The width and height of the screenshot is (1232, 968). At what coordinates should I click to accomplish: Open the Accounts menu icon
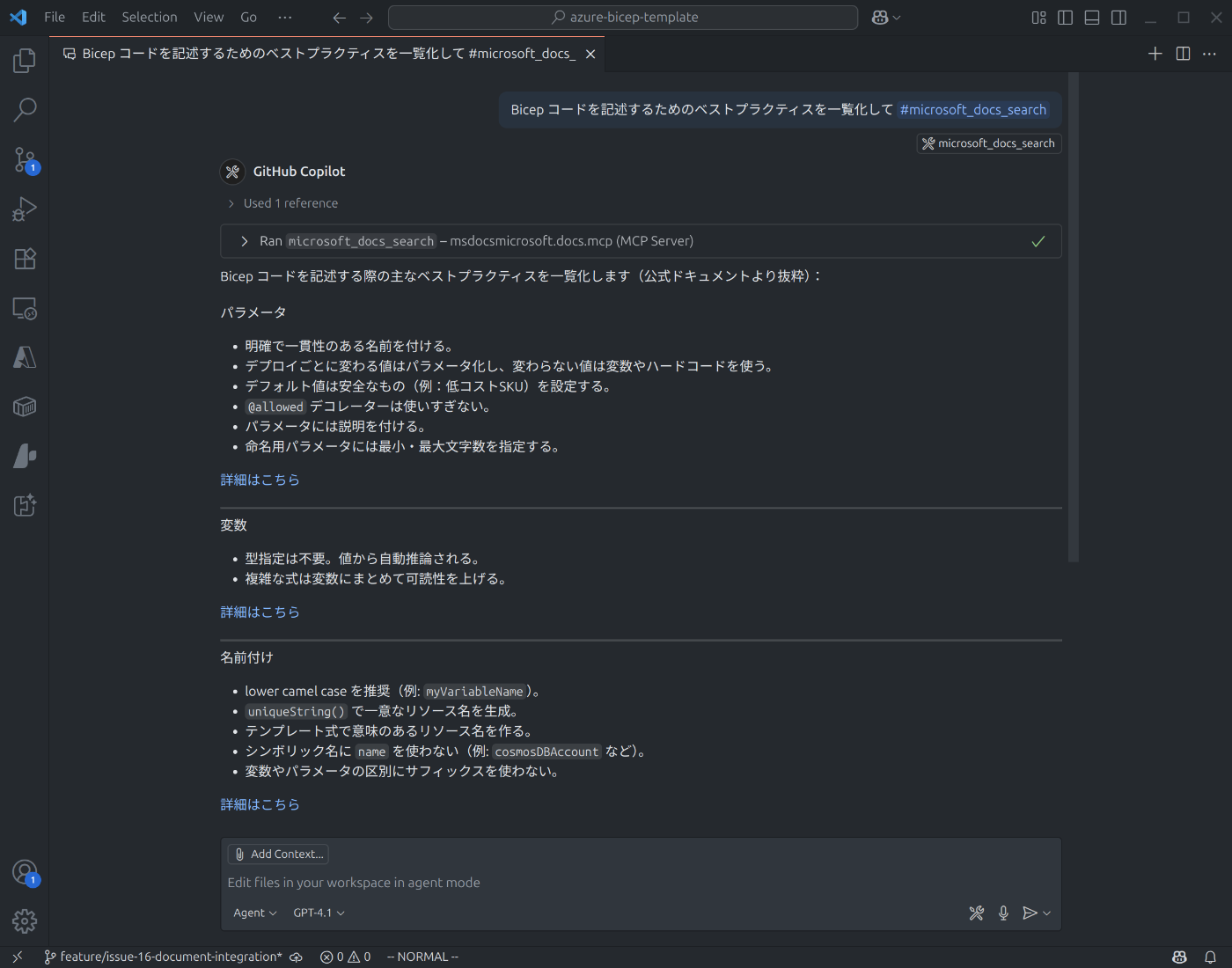[25, 872]
